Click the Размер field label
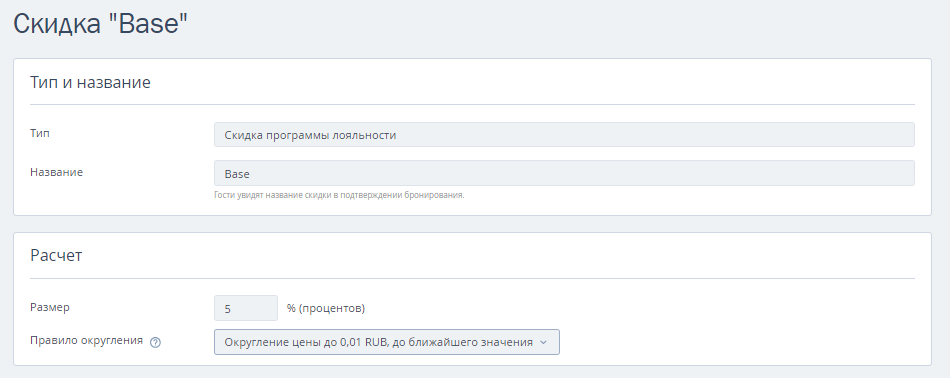The height and width of the screenshot is (378, 950). coord(50,307)
